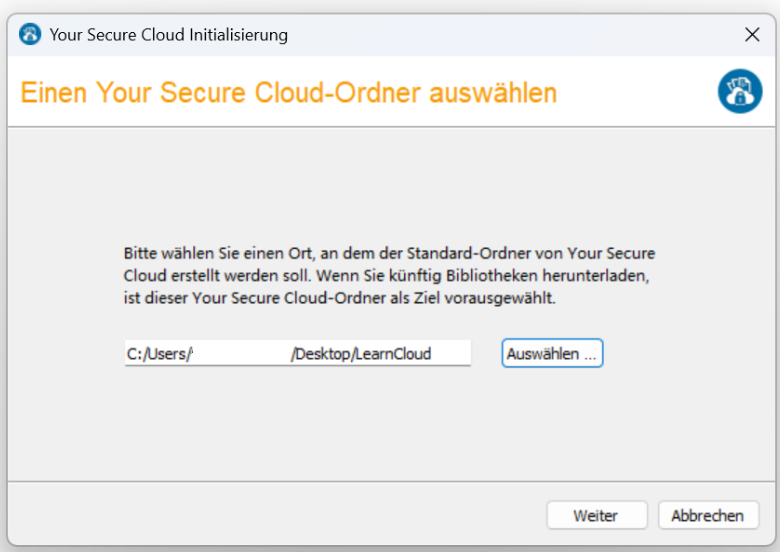The image size is (780, 552).
Task: Click the /Desktop segment in path field
Action: [x=320, y=354]
